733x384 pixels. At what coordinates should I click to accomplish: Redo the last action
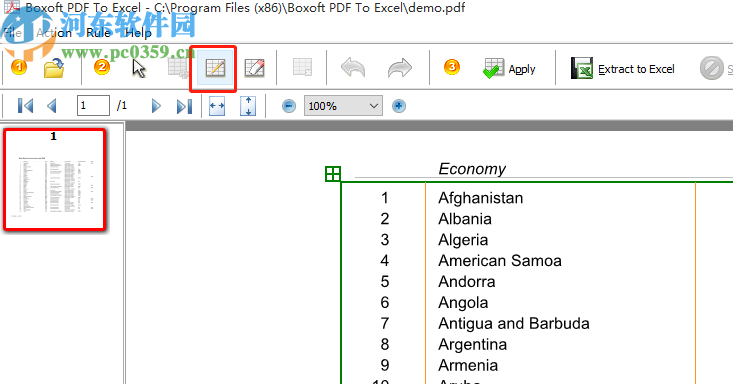[x=400, y=68]
